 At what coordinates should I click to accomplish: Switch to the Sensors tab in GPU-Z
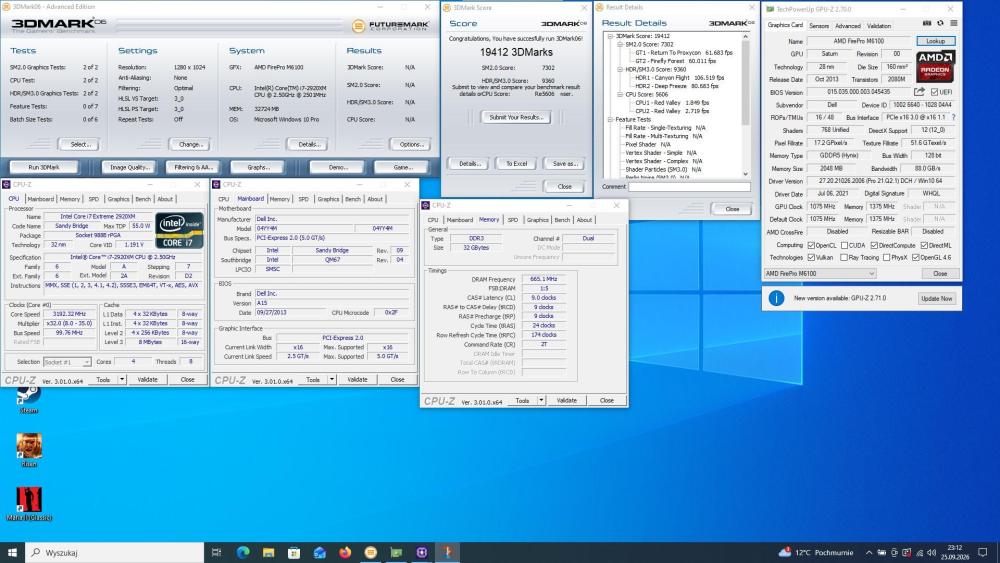[x=819, y=26]
